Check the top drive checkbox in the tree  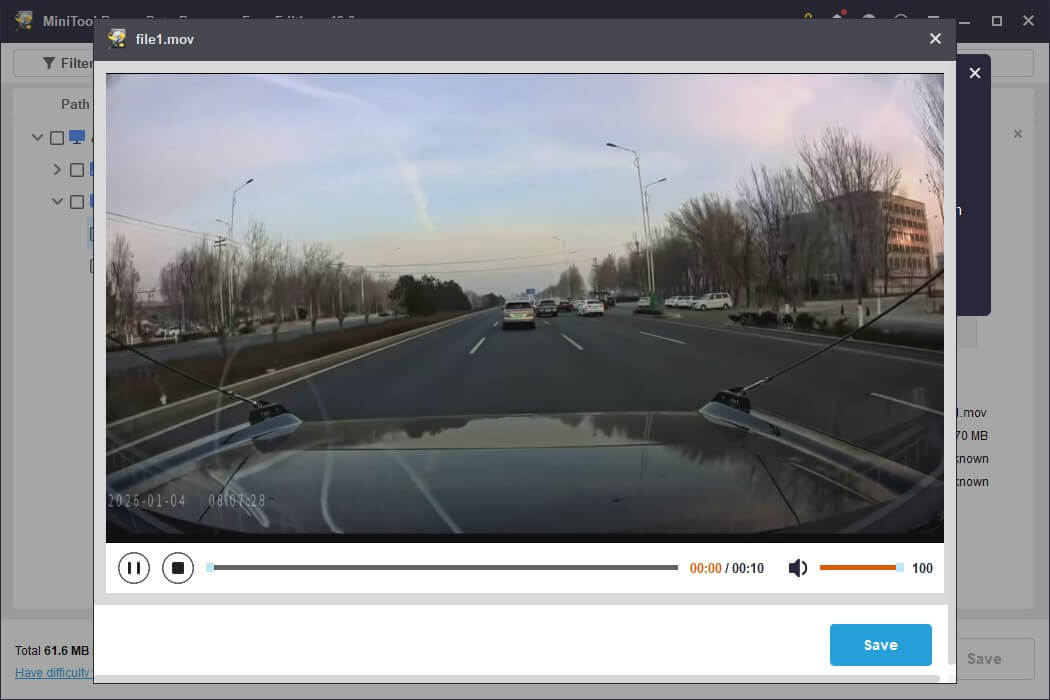[x=57, y=137]
